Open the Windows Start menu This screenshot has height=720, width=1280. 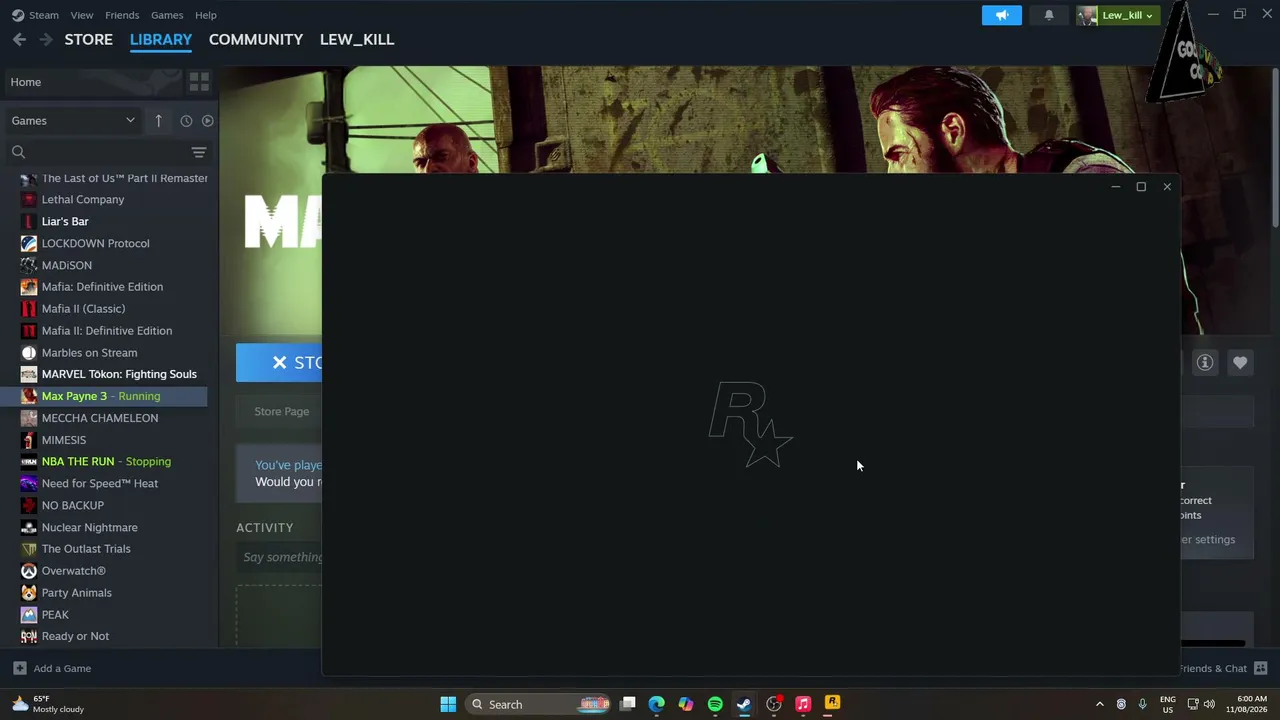coord(448,704)
